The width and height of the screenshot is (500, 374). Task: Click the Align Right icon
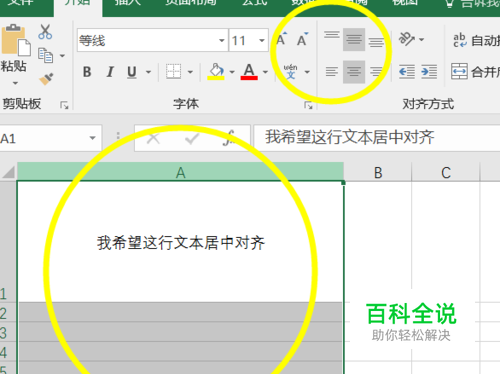click(376, 72)
